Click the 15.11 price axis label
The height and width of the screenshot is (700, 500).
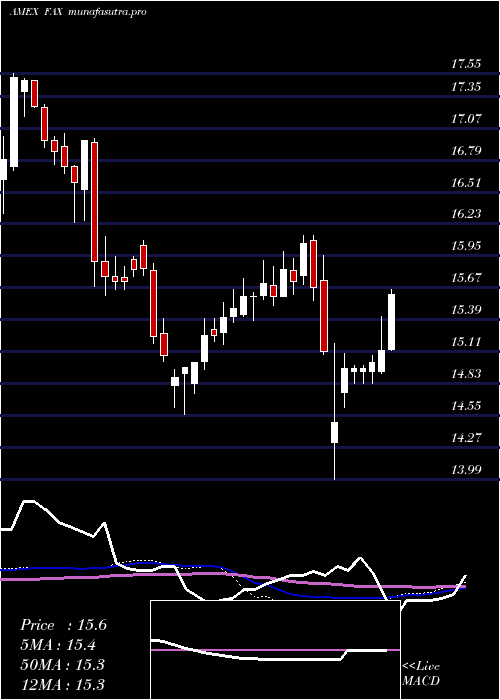pos(466,342)
